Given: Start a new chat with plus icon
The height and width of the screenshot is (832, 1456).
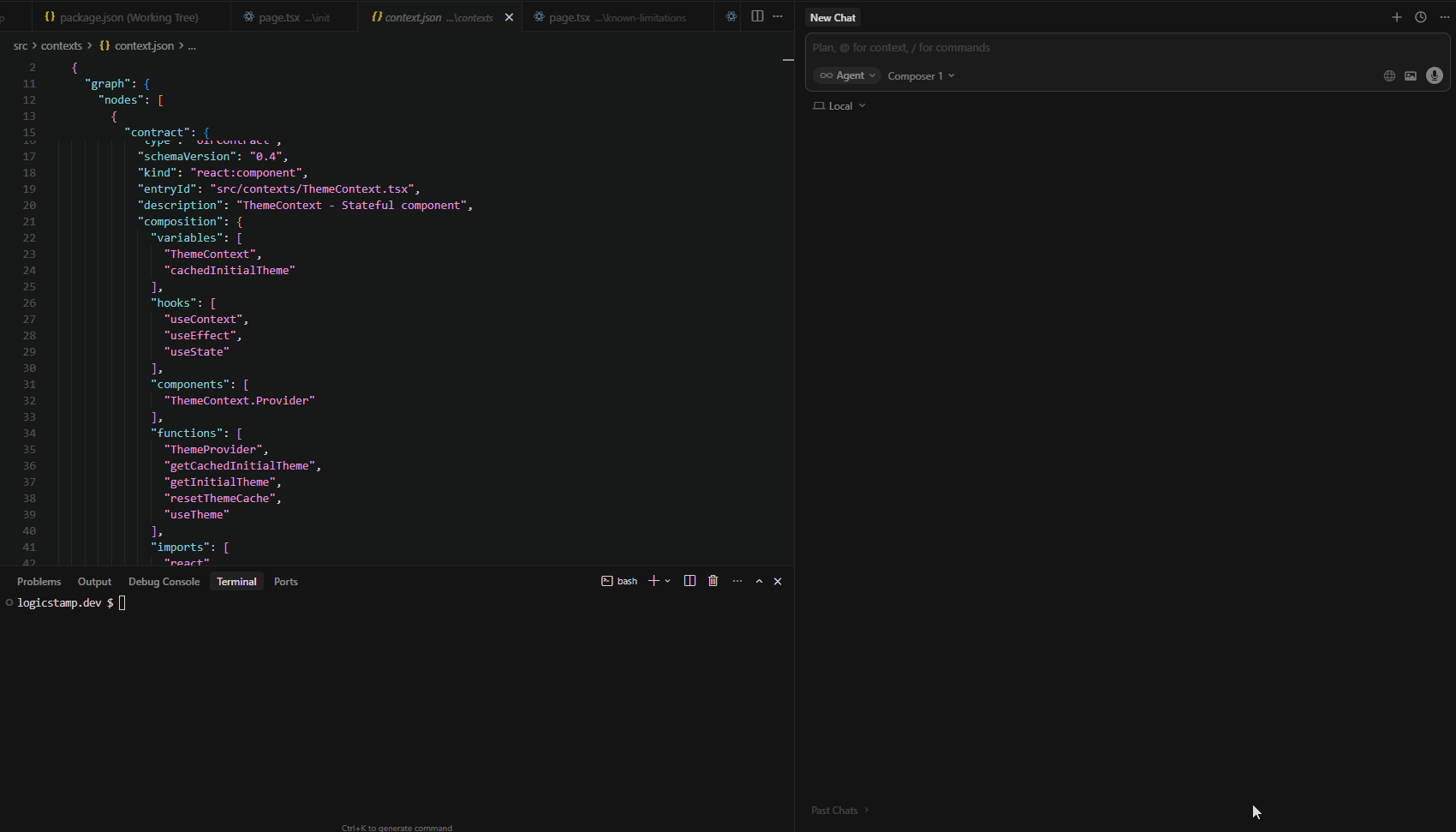Looking at the screenshot, I should pyautogui.click(x=1396, y=16).
